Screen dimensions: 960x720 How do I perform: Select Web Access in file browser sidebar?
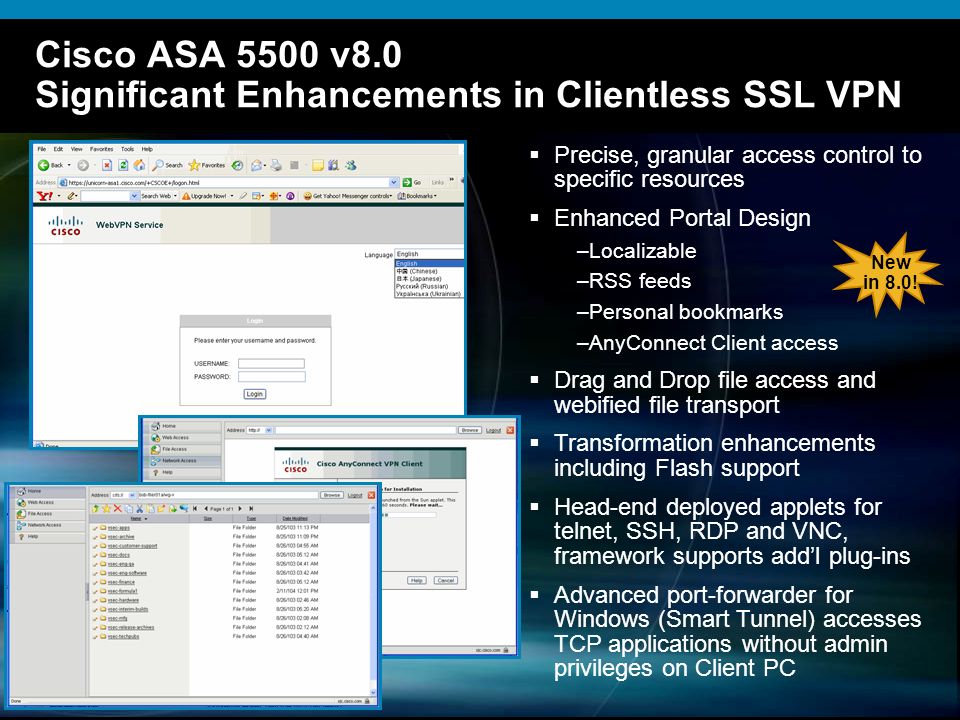point(48,502)
